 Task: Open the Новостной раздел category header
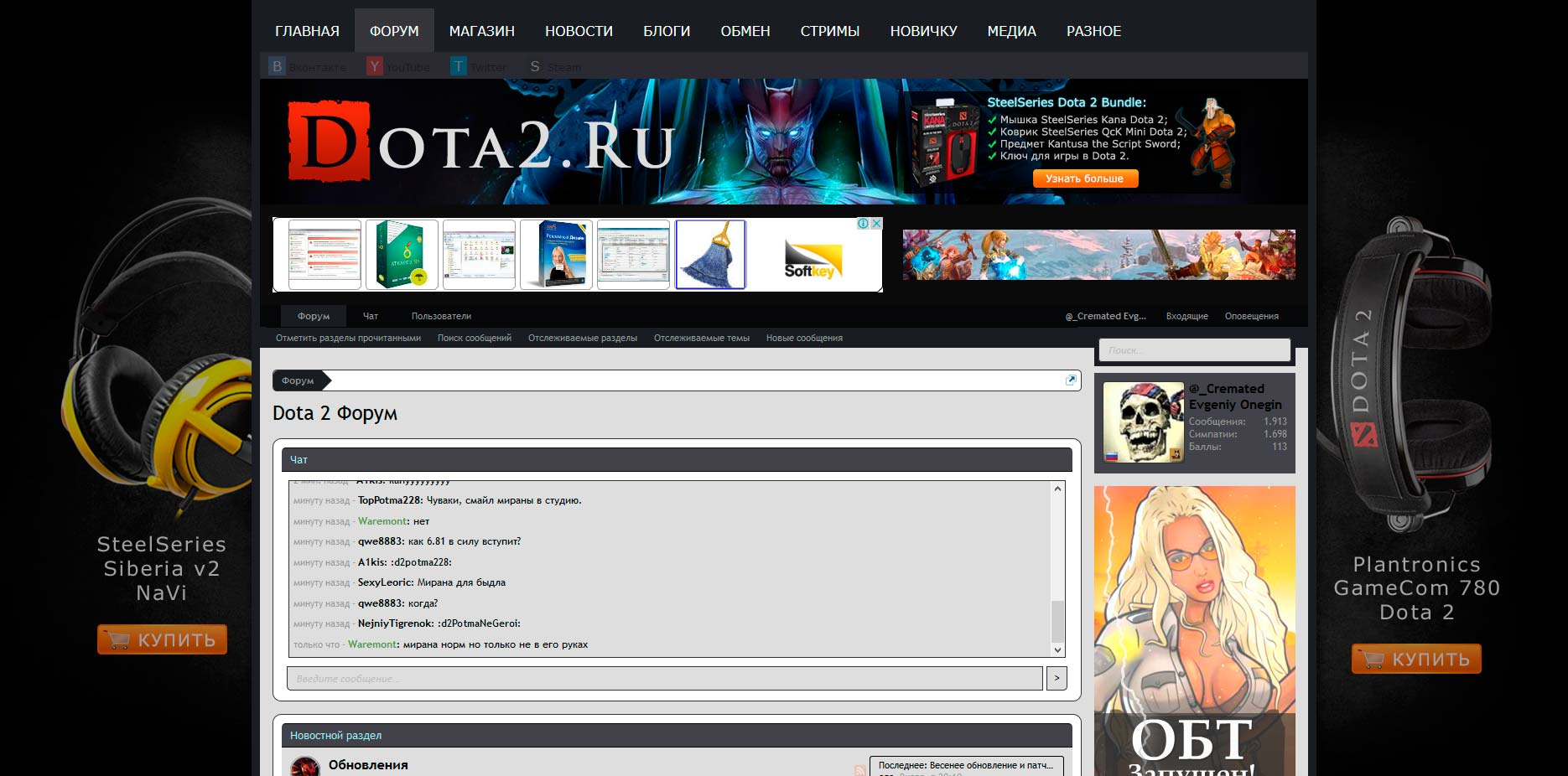tap(335, 735)
